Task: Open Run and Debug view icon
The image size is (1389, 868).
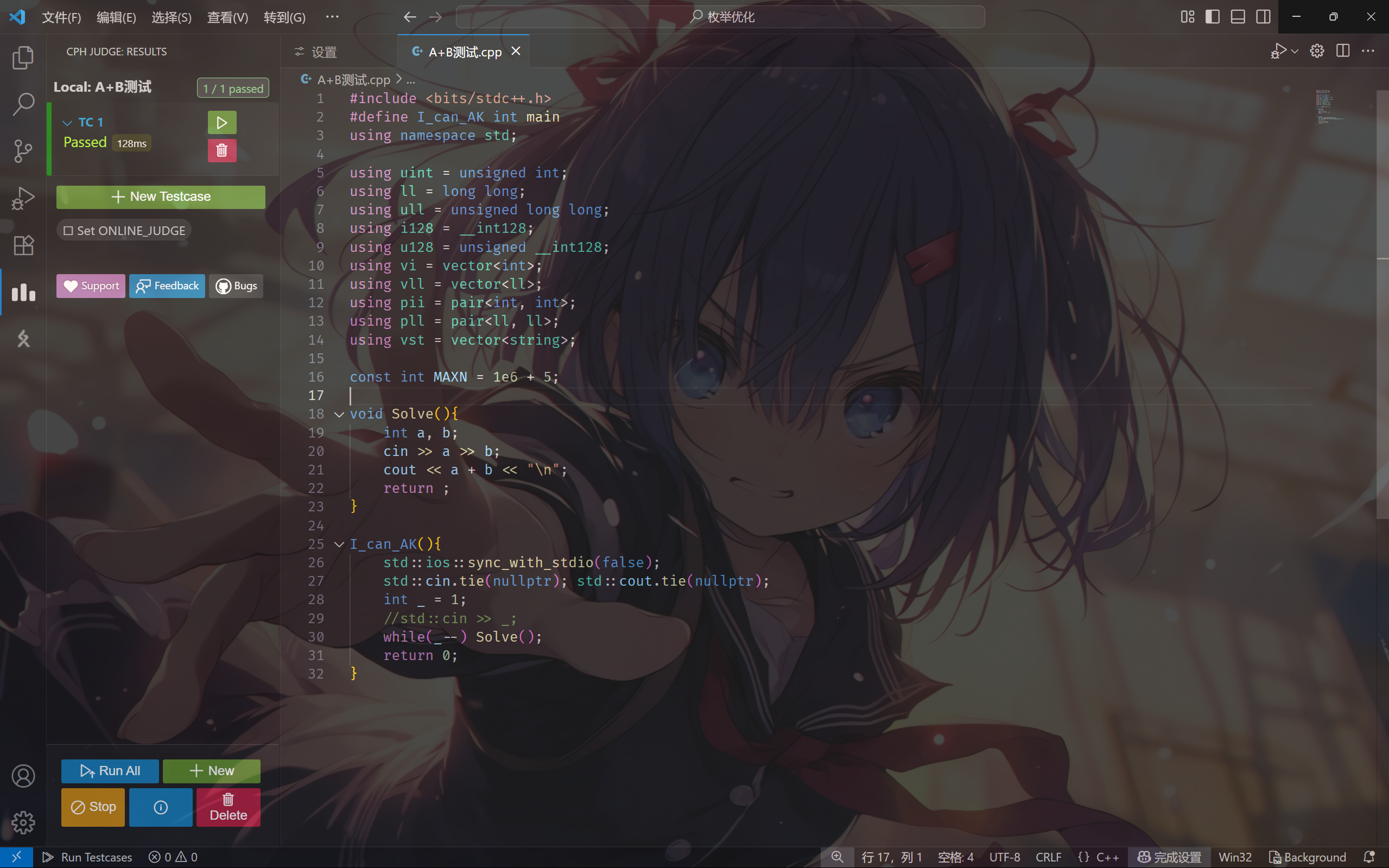Action: tap(23, 198)
